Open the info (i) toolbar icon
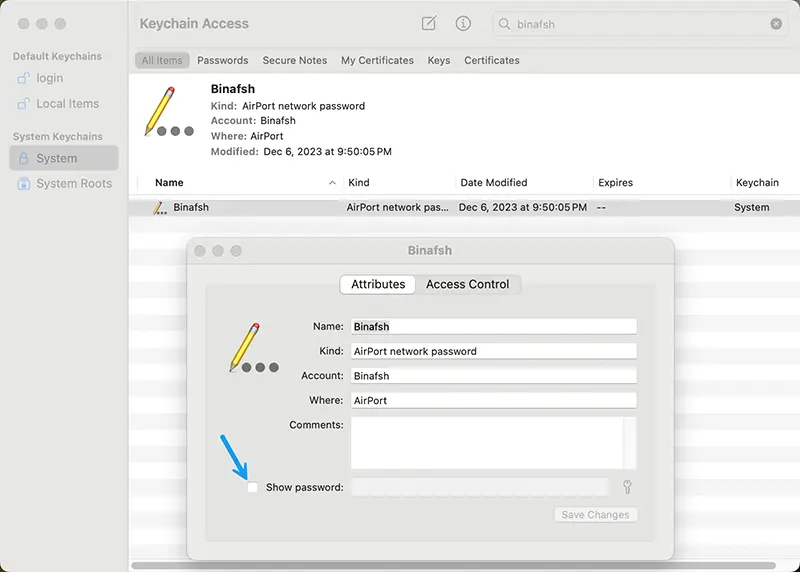This screenshot has width=800, height=572. 463,23
